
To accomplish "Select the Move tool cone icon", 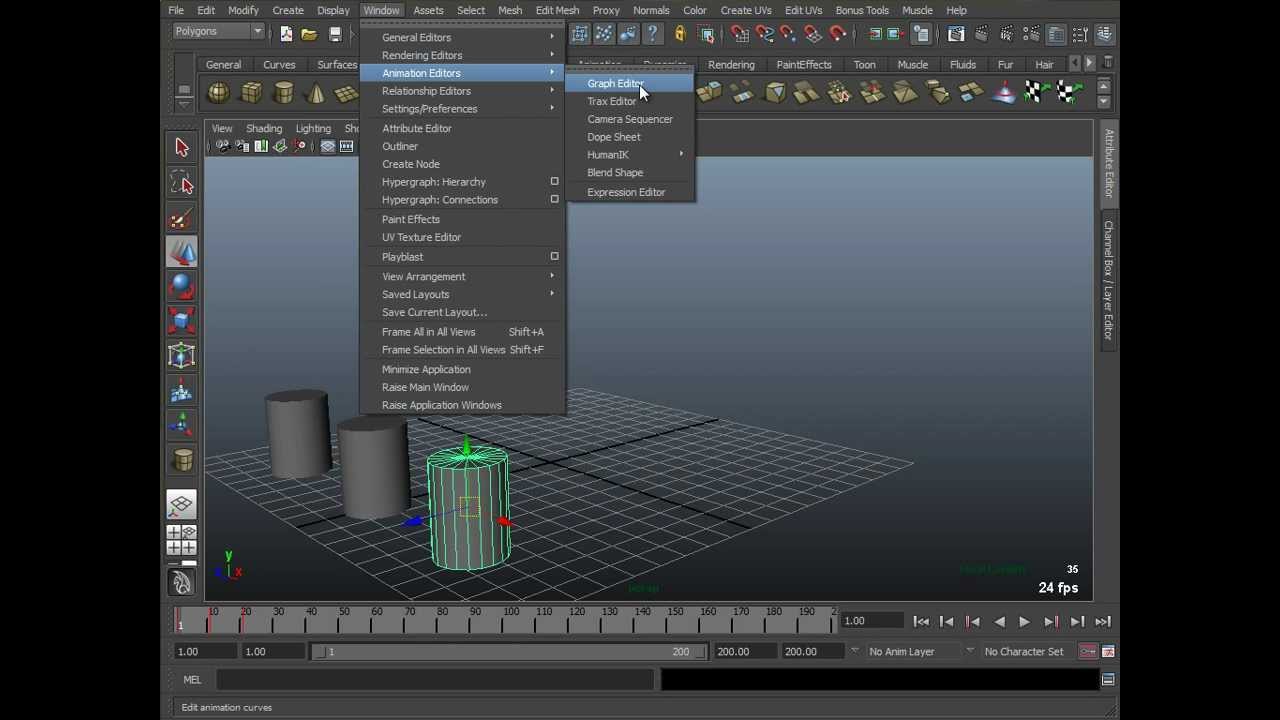I will tap(182, 252).
